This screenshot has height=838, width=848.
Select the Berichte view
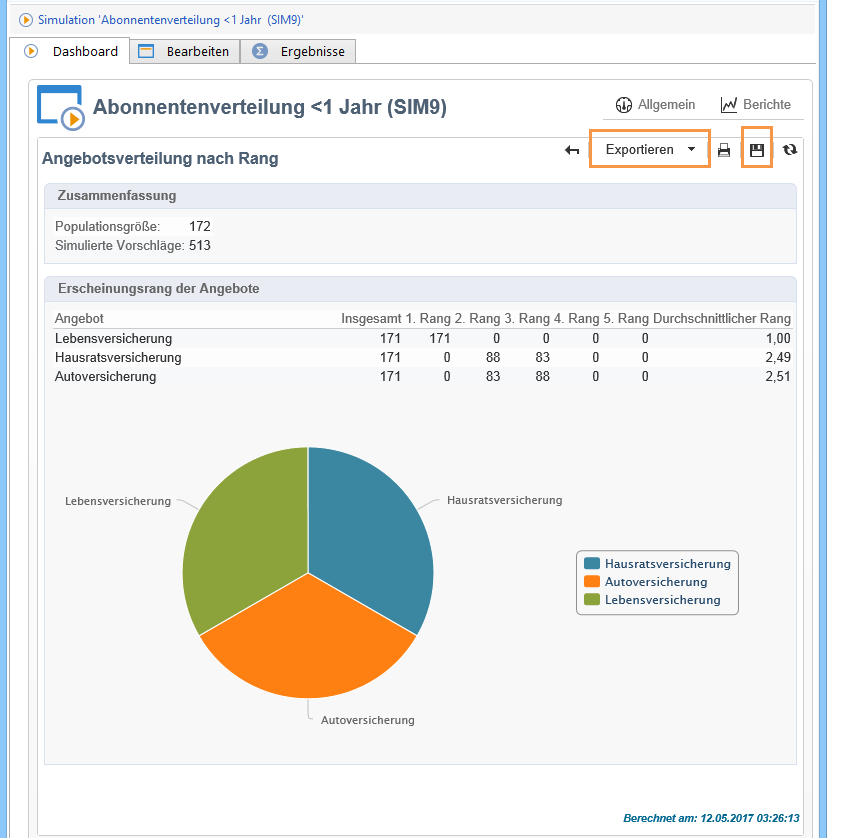coord(756,104)
